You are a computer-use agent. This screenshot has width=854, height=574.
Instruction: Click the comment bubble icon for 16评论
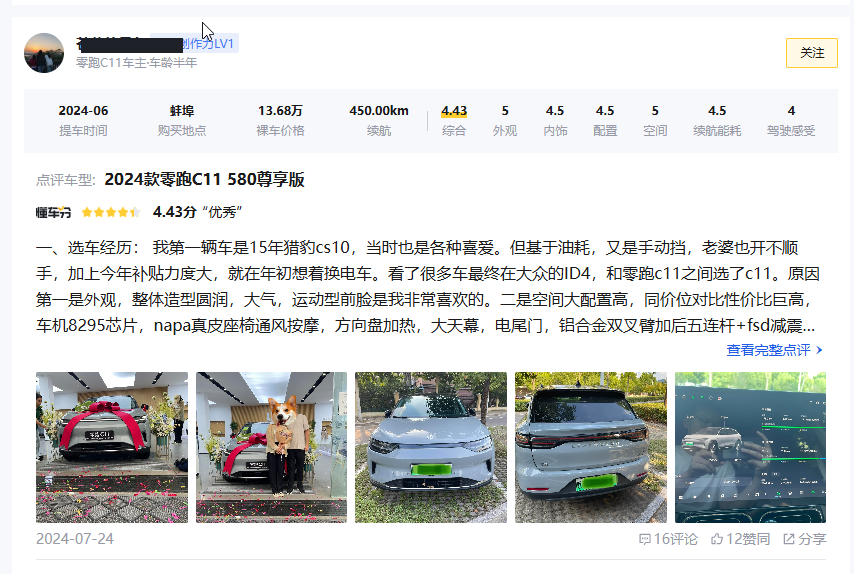[644, 539]
